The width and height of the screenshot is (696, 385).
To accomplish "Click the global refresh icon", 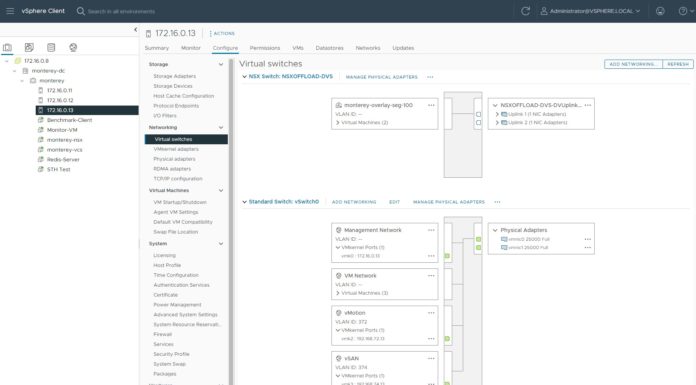I will [x=525, y=11].
